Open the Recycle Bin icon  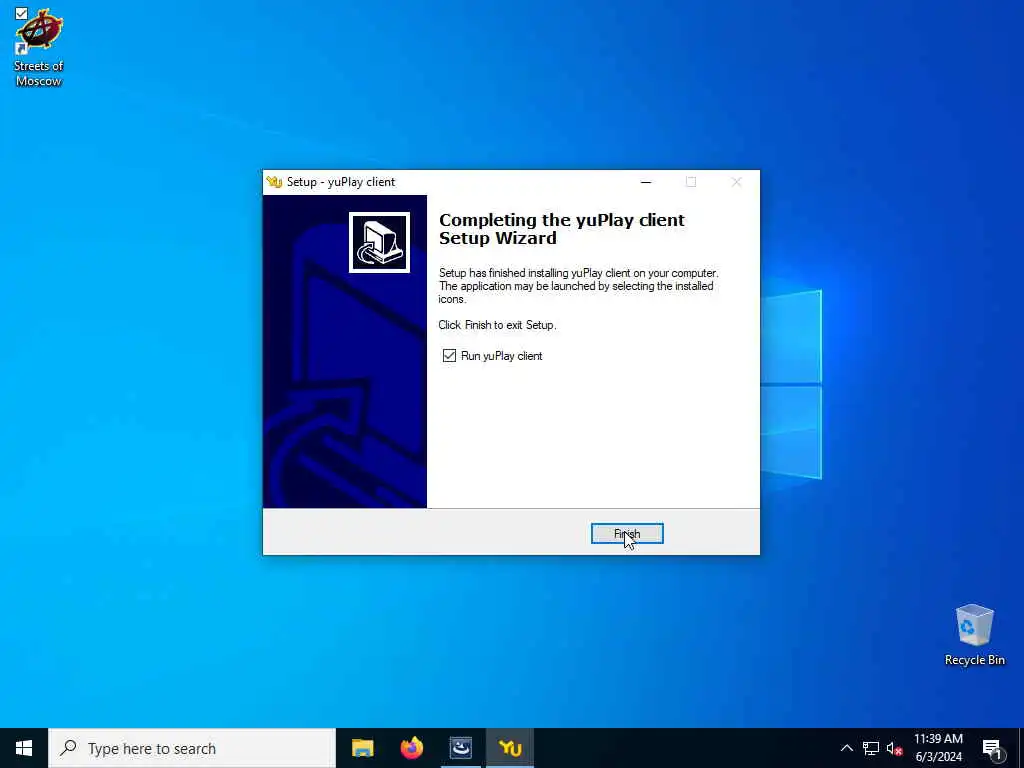tap(974, 635)
